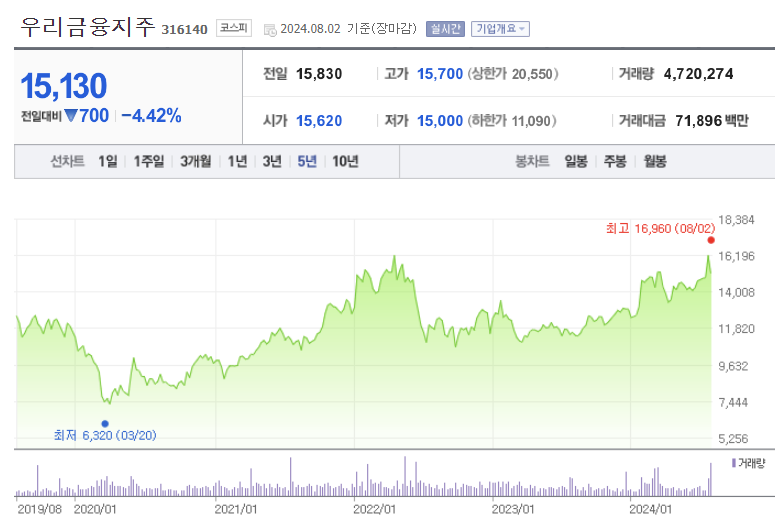
Task: Click the 2021/01 x-axis label
Action: pyautogui.click(x=236, y=509)
